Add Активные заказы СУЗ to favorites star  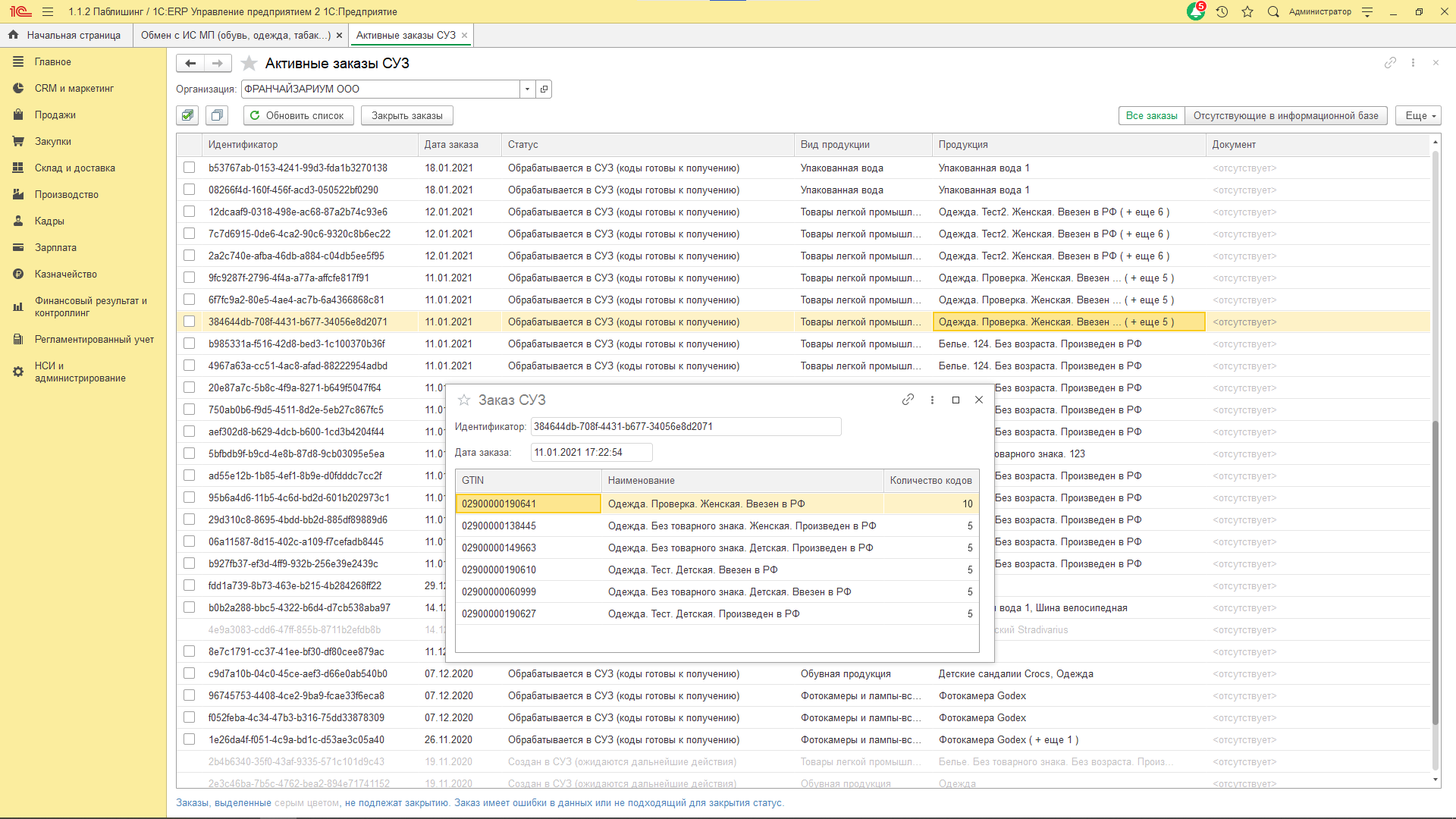pyautogui.click(x=249, y=63)
